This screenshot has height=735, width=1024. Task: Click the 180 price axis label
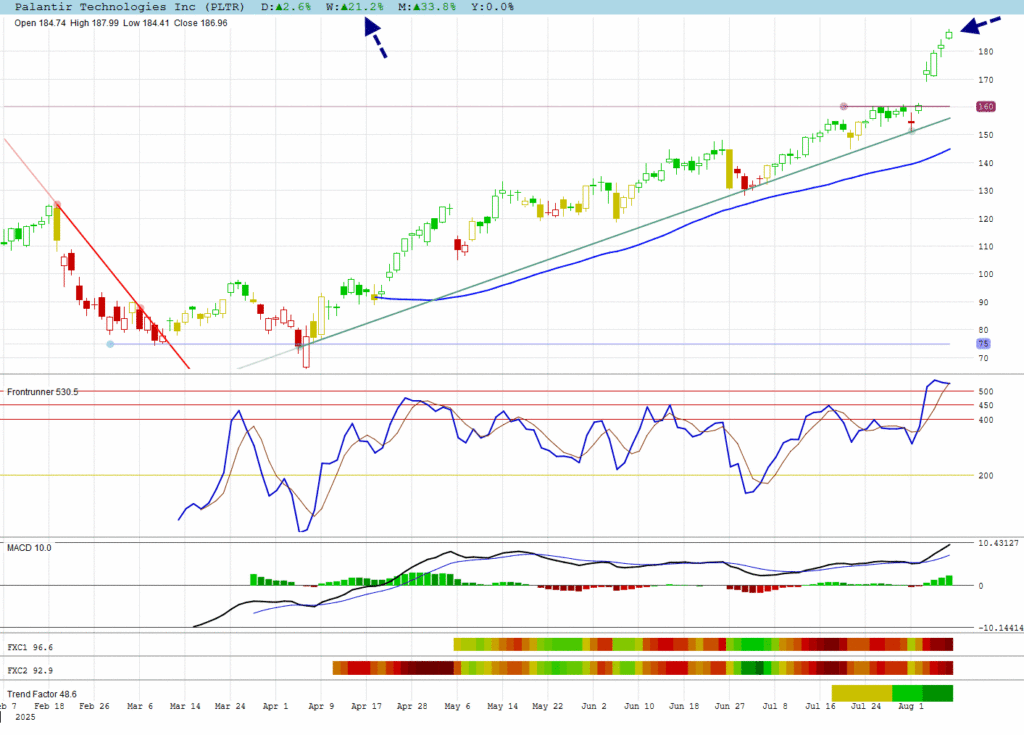(985, 52)
